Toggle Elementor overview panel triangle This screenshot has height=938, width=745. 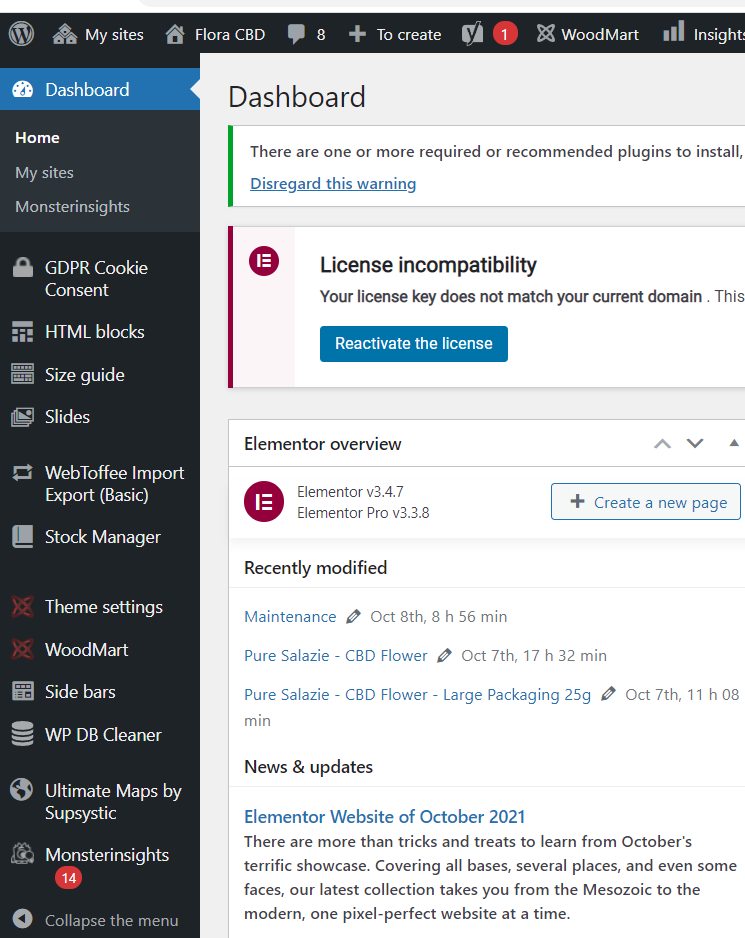[734, 443]
